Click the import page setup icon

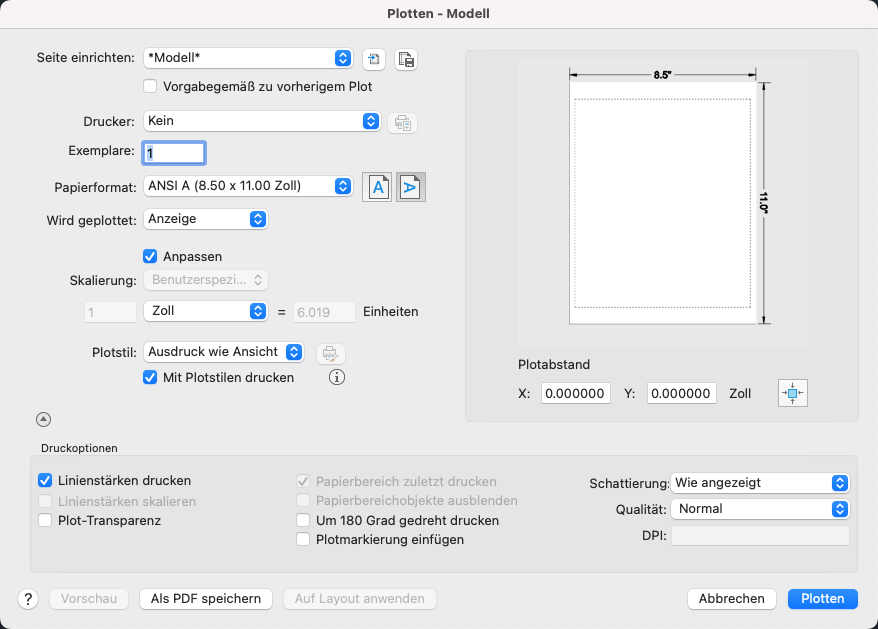pyautogui.click(x=374, y=59)
